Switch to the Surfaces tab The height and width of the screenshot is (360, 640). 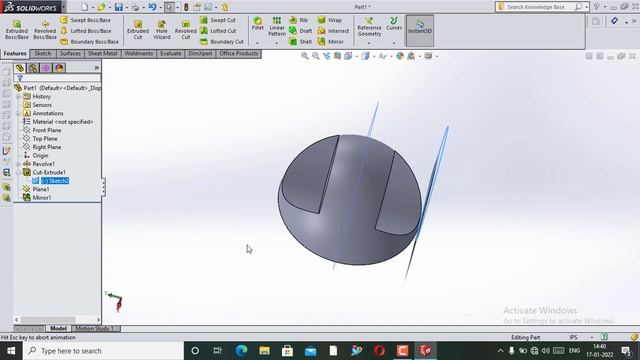[x=70, y=53]
